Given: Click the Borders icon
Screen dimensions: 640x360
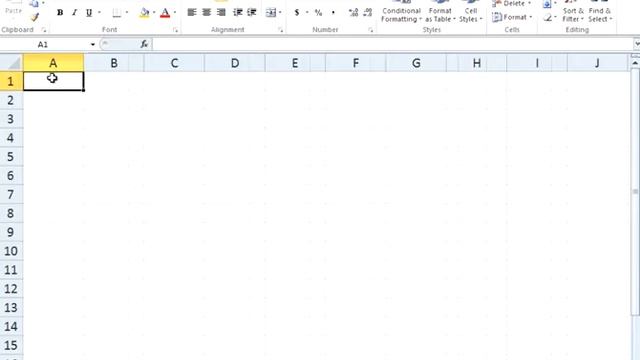Looking at the screenshot, I should click(117, 13).
